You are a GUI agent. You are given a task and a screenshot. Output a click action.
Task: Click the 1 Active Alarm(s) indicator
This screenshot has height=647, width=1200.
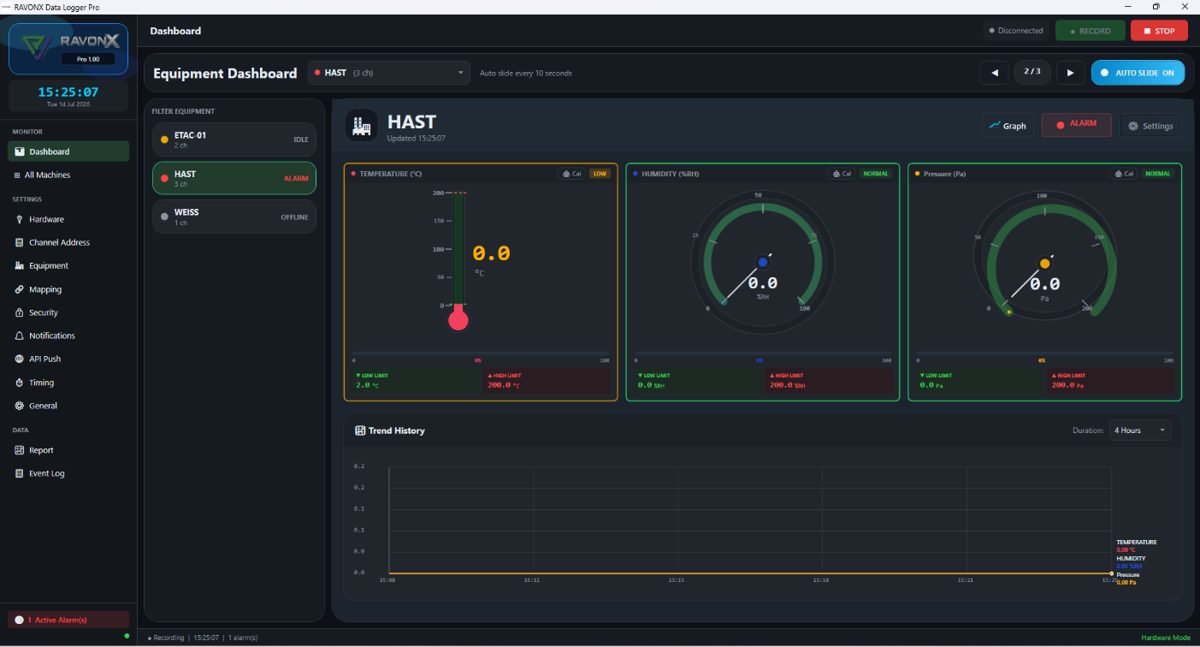point(68,620)
